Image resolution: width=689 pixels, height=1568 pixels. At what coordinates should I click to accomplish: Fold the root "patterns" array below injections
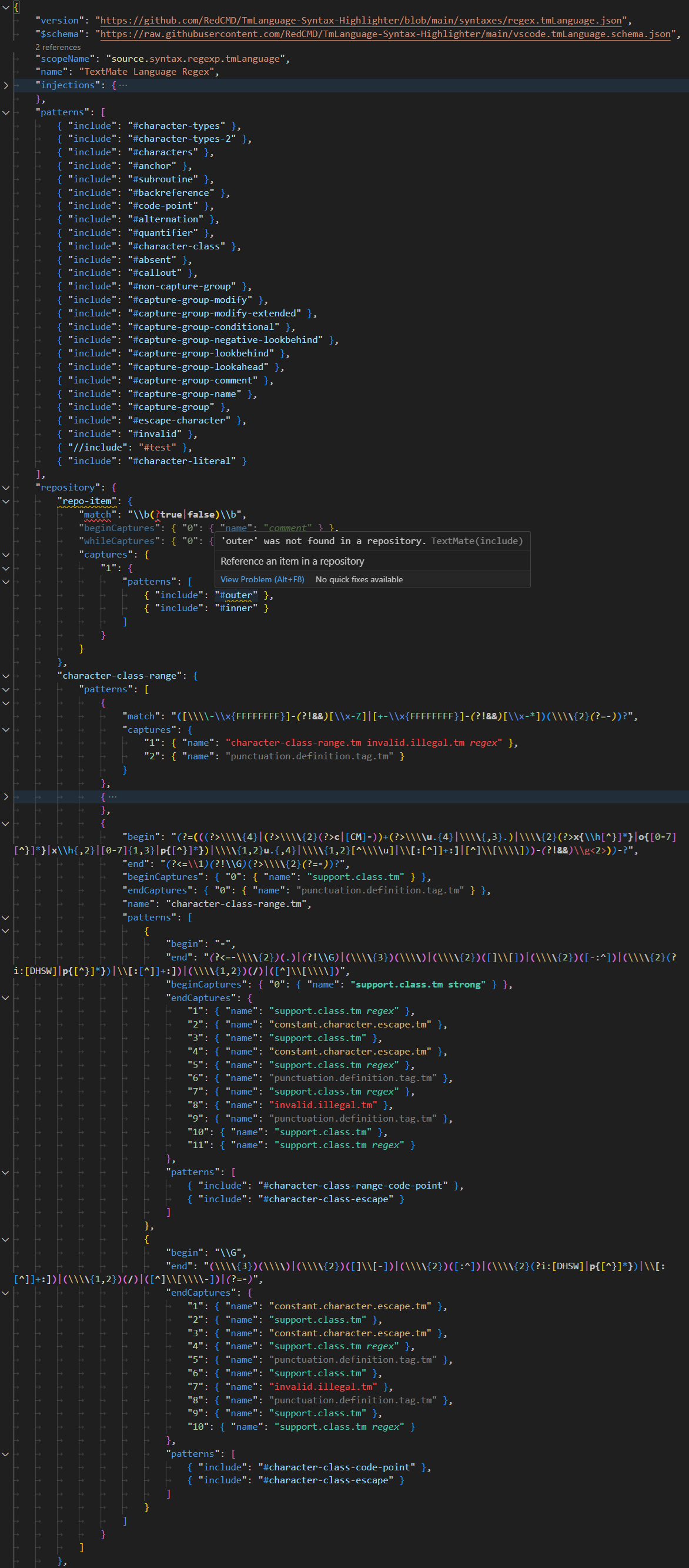[x=6, y=112]
